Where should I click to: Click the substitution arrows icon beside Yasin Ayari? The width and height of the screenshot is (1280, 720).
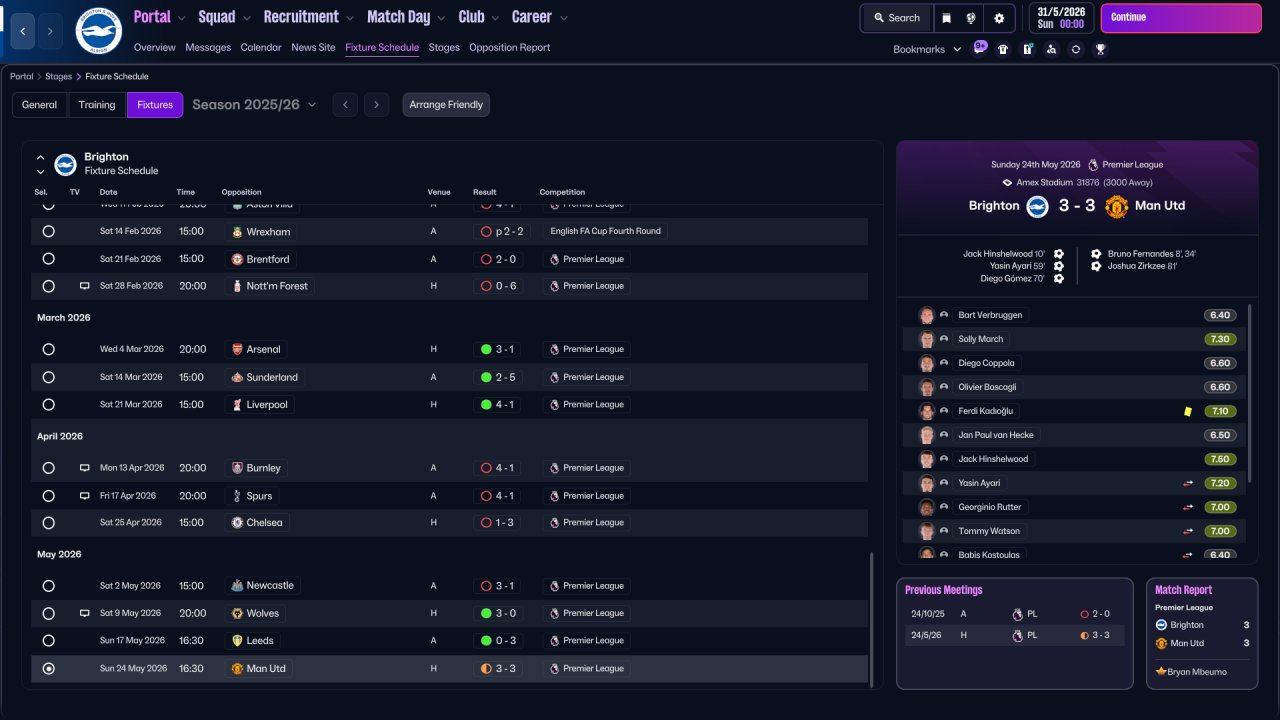[x=1189, y=483]
